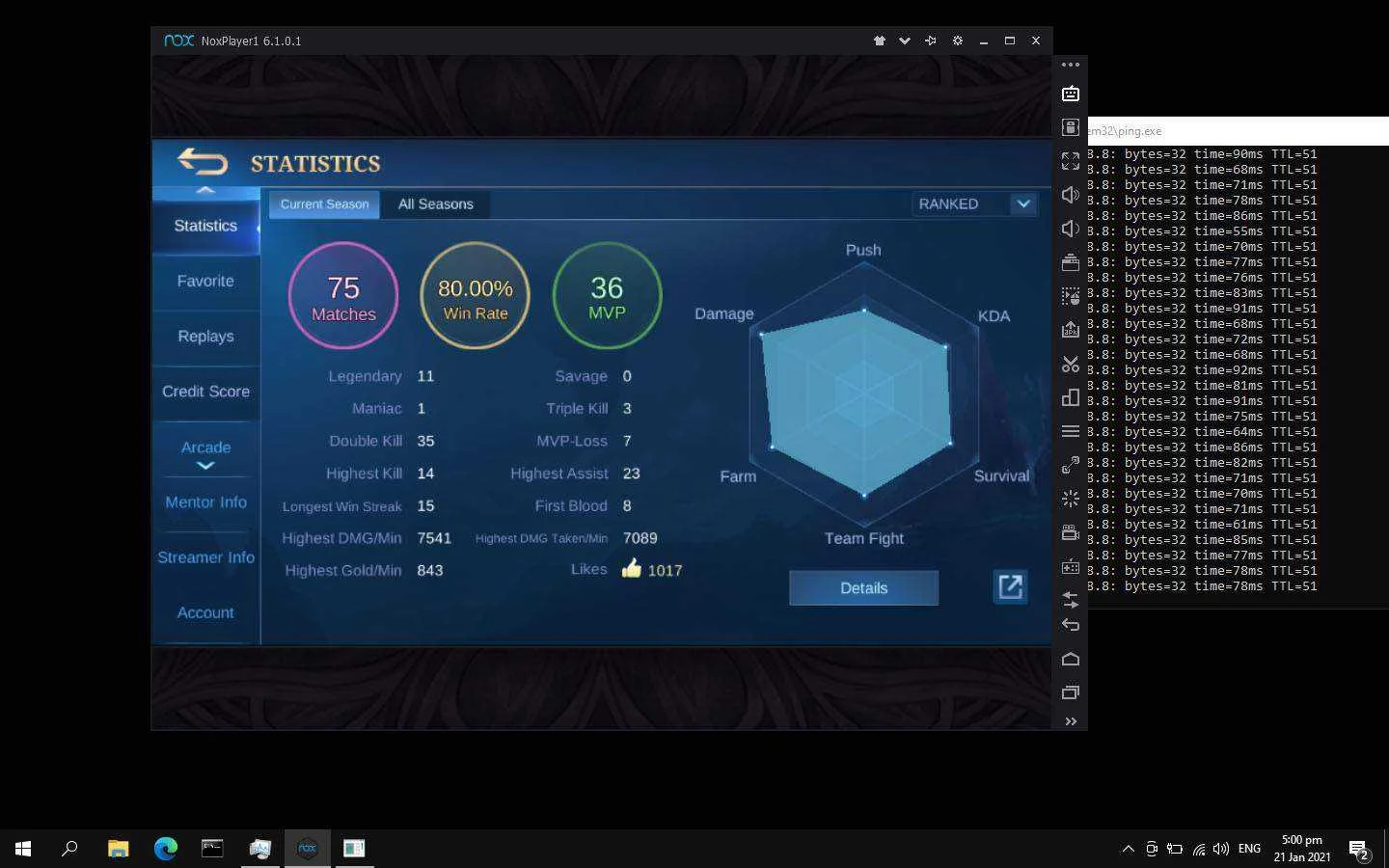This screenshot has width=1389, height=868.
Task: Click the thumbs-up Likes icon
Action: point(632,568)
